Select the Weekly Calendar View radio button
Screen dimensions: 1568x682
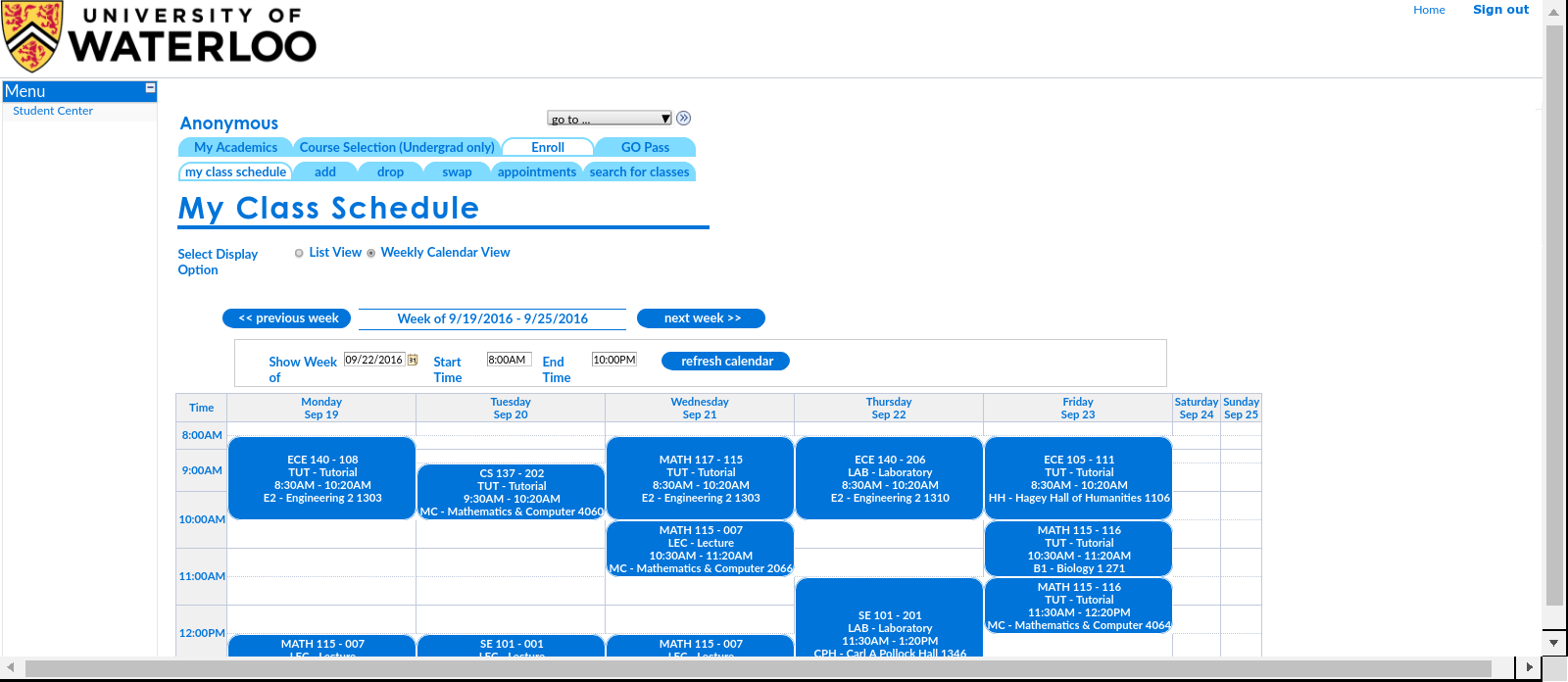(x=370, y=253)
